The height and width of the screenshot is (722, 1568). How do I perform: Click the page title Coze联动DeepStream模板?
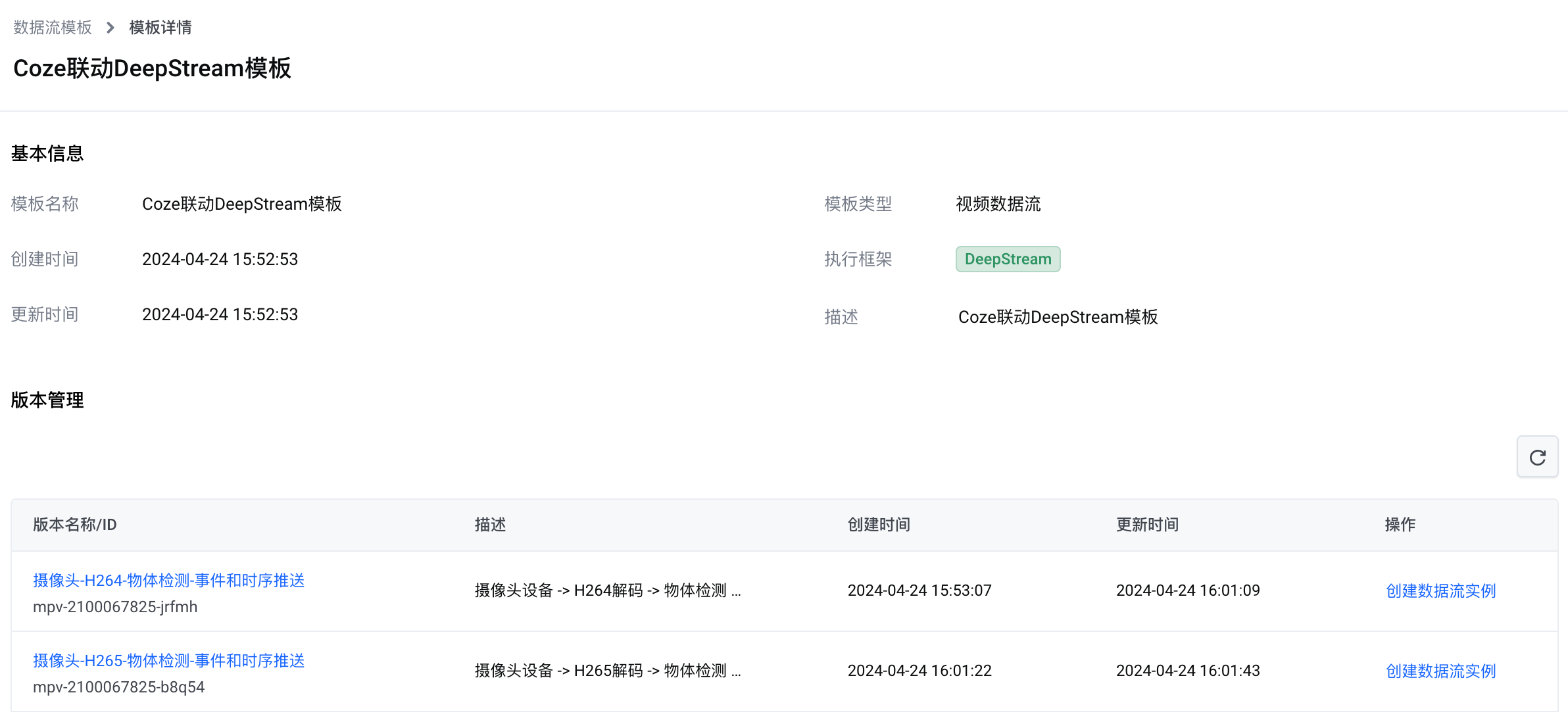pyautogui.click(x=152, y=68)
